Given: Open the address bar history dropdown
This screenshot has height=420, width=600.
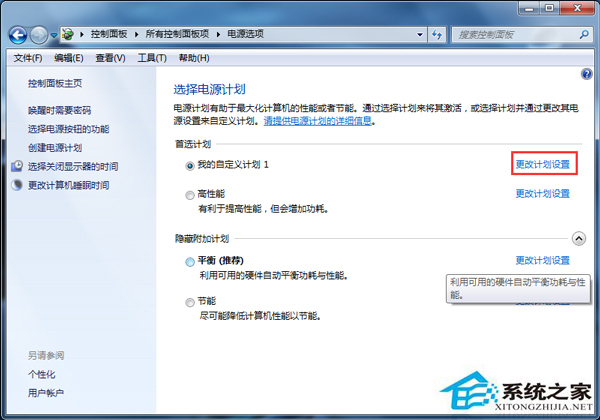Looking at the screenshot, I should [x=420, y=35].
